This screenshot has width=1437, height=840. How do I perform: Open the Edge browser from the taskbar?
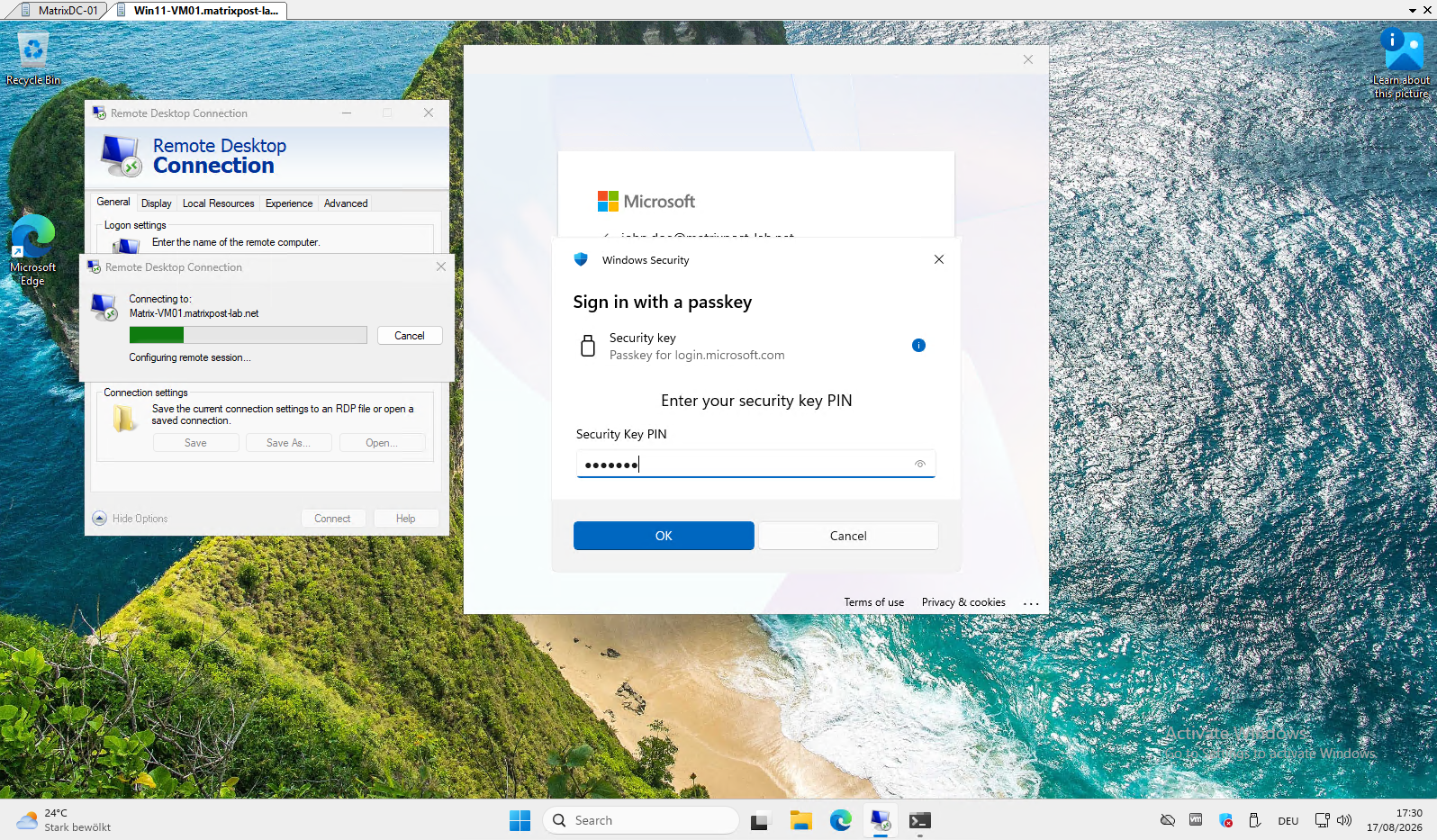click(841, 820)
